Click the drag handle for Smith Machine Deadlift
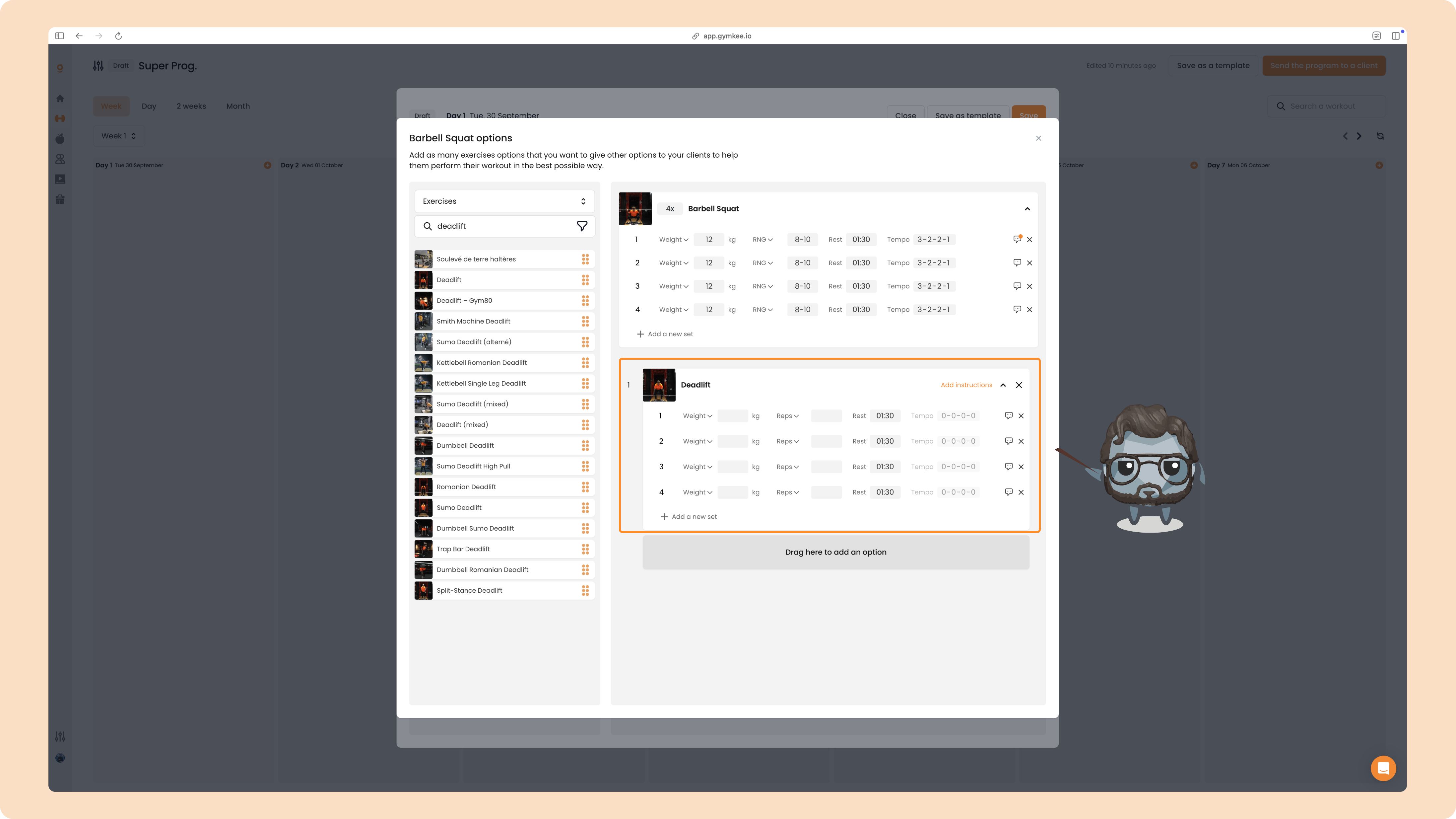The width and height of the screenshot is (1456, 819). [585, 321]
